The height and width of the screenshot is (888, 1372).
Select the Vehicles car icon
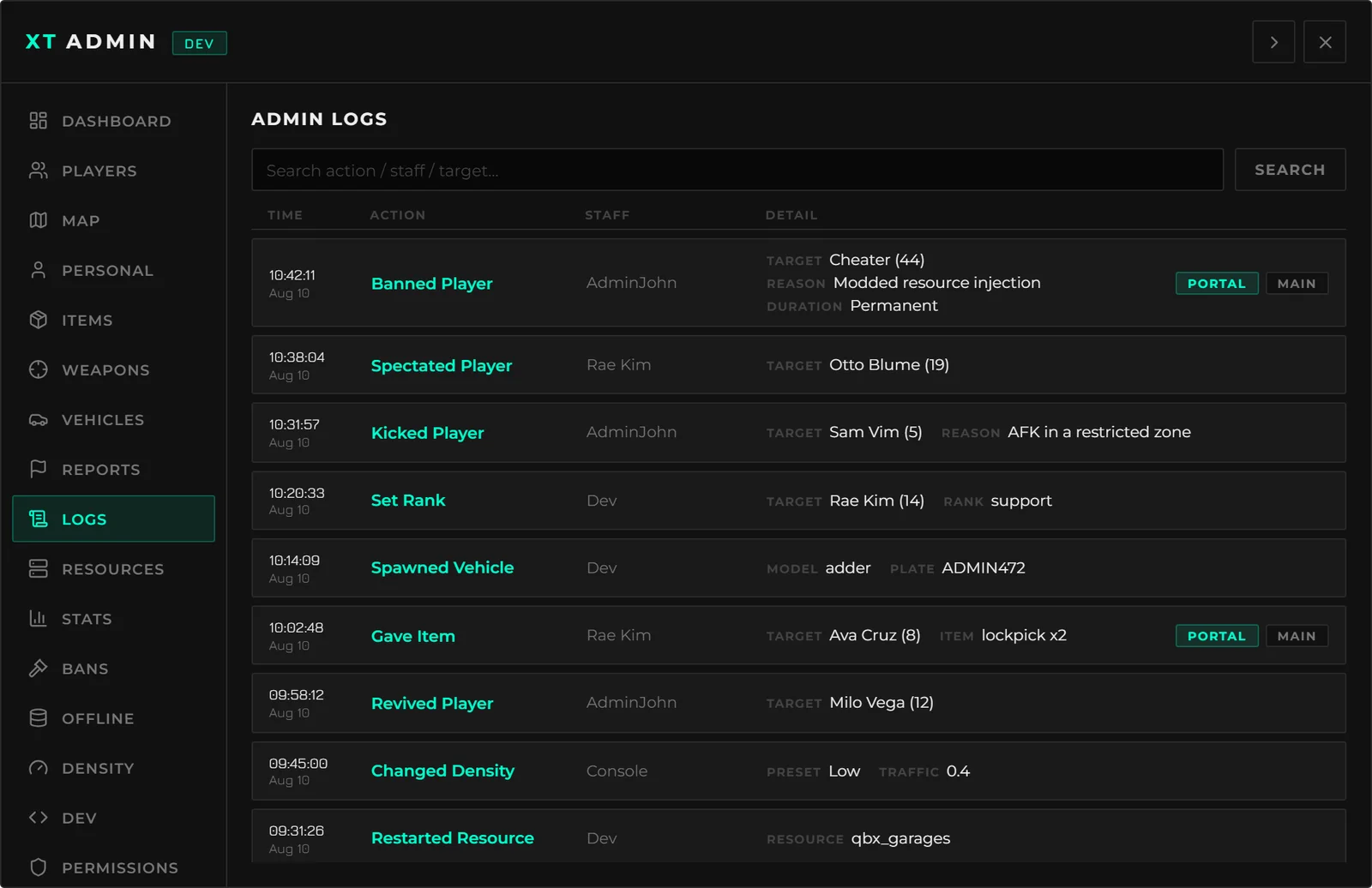point(38,419)
